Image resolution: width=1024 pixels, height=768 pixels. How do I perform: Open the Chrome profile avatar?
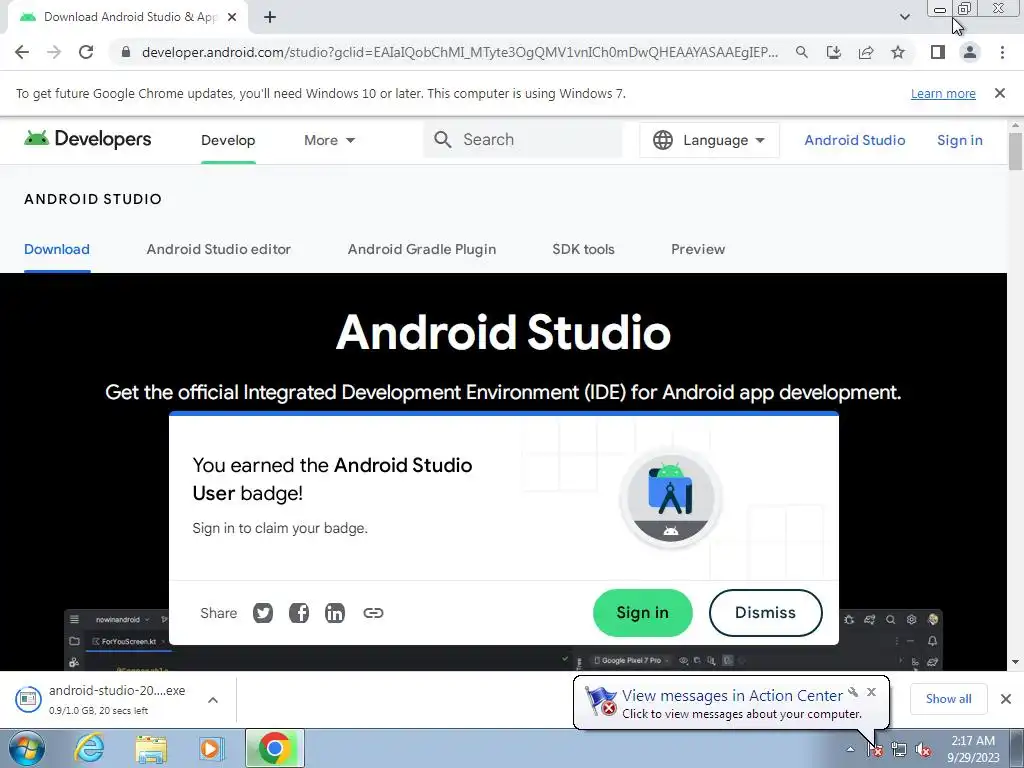coord(970,52)
